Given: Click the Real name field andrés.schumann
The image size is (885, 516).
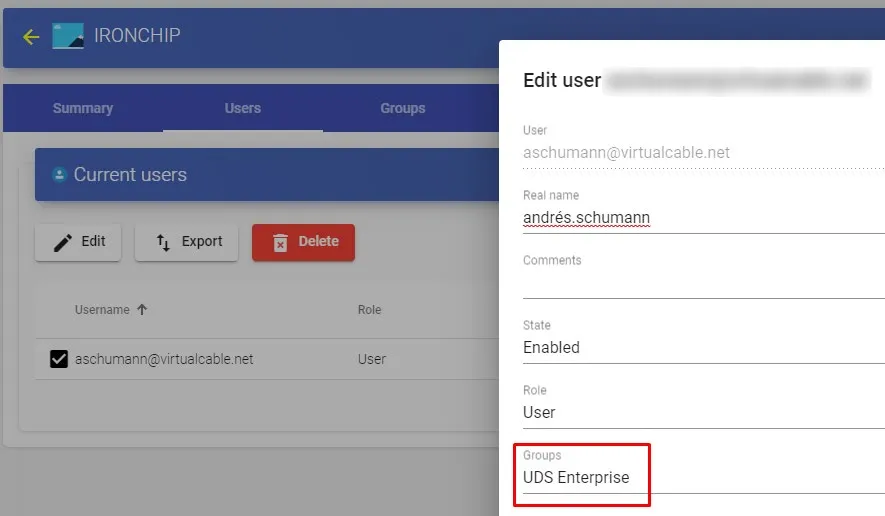Looking at the screenshot, I should [x=704, y=218].
